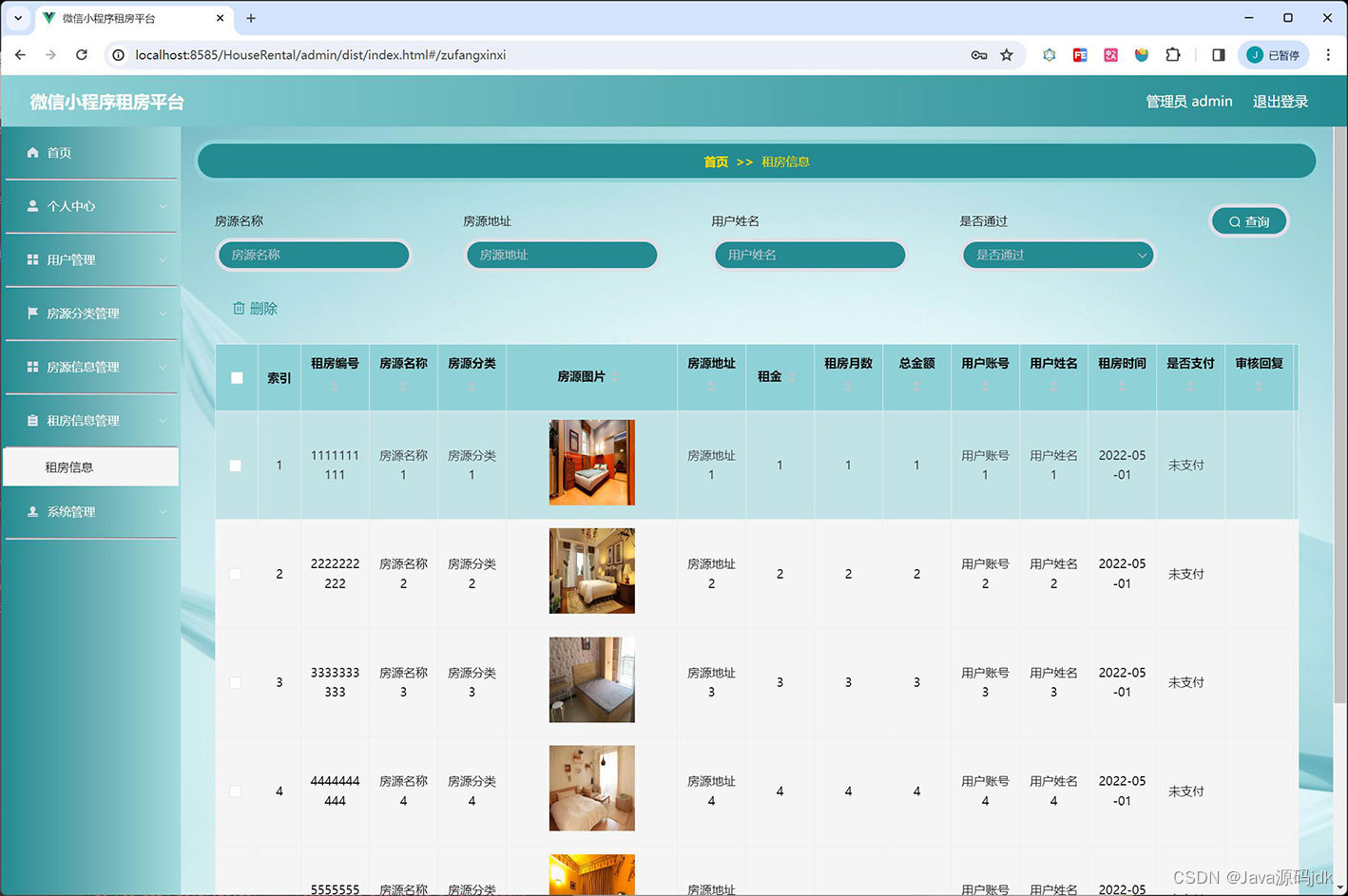Open the row 2 bedroom thumbnail

[x=591, y=571]
